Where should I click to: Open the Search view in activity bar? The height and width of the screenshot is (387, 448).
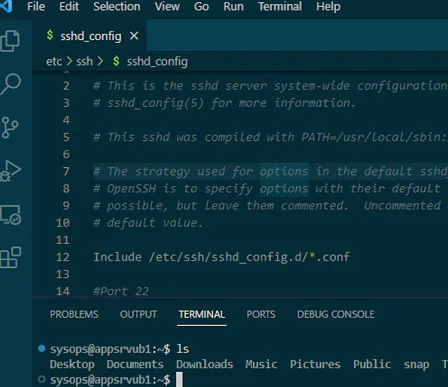[x=11, y=84]
